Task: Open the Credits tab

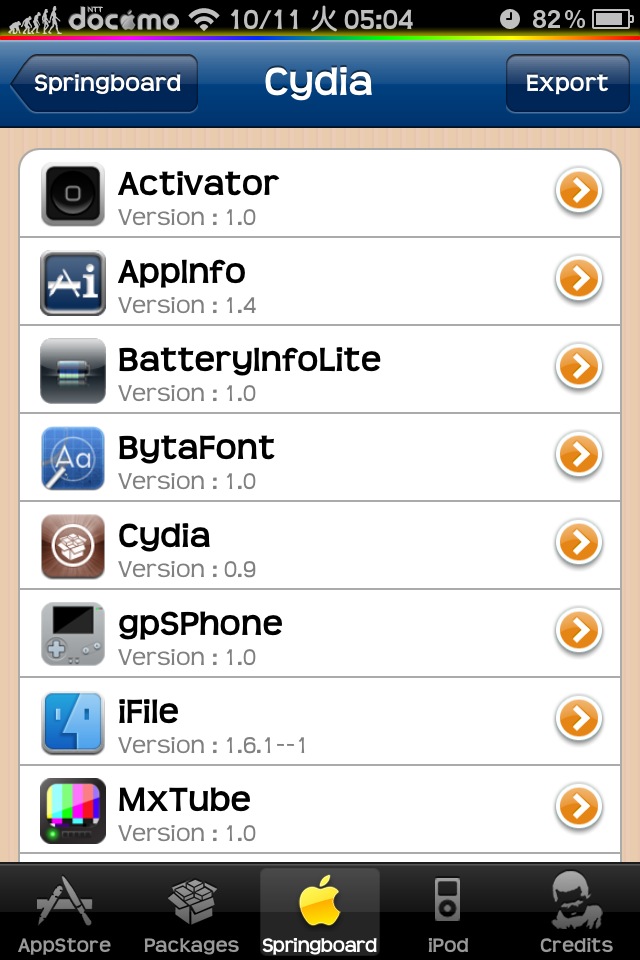Action: click(576, 913)
